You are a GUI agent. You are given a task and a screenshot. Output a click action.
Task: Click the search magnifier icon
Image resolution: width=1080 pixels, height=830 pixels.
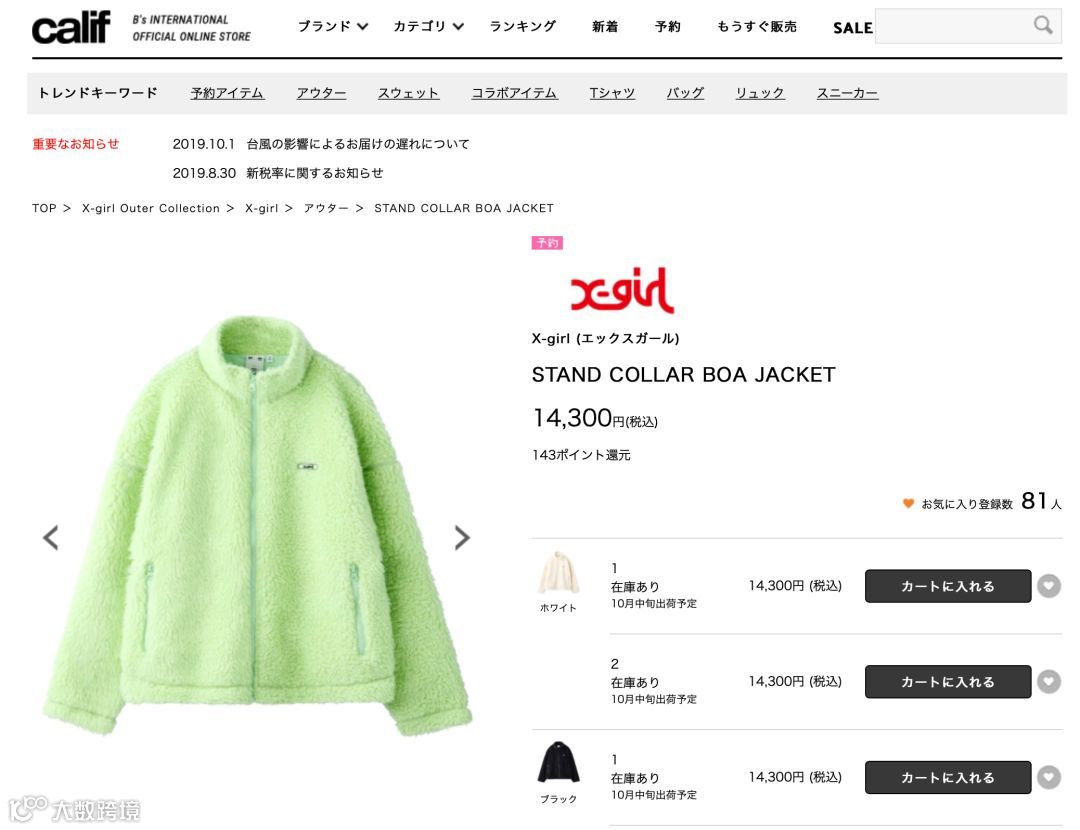click(1043, 25)
